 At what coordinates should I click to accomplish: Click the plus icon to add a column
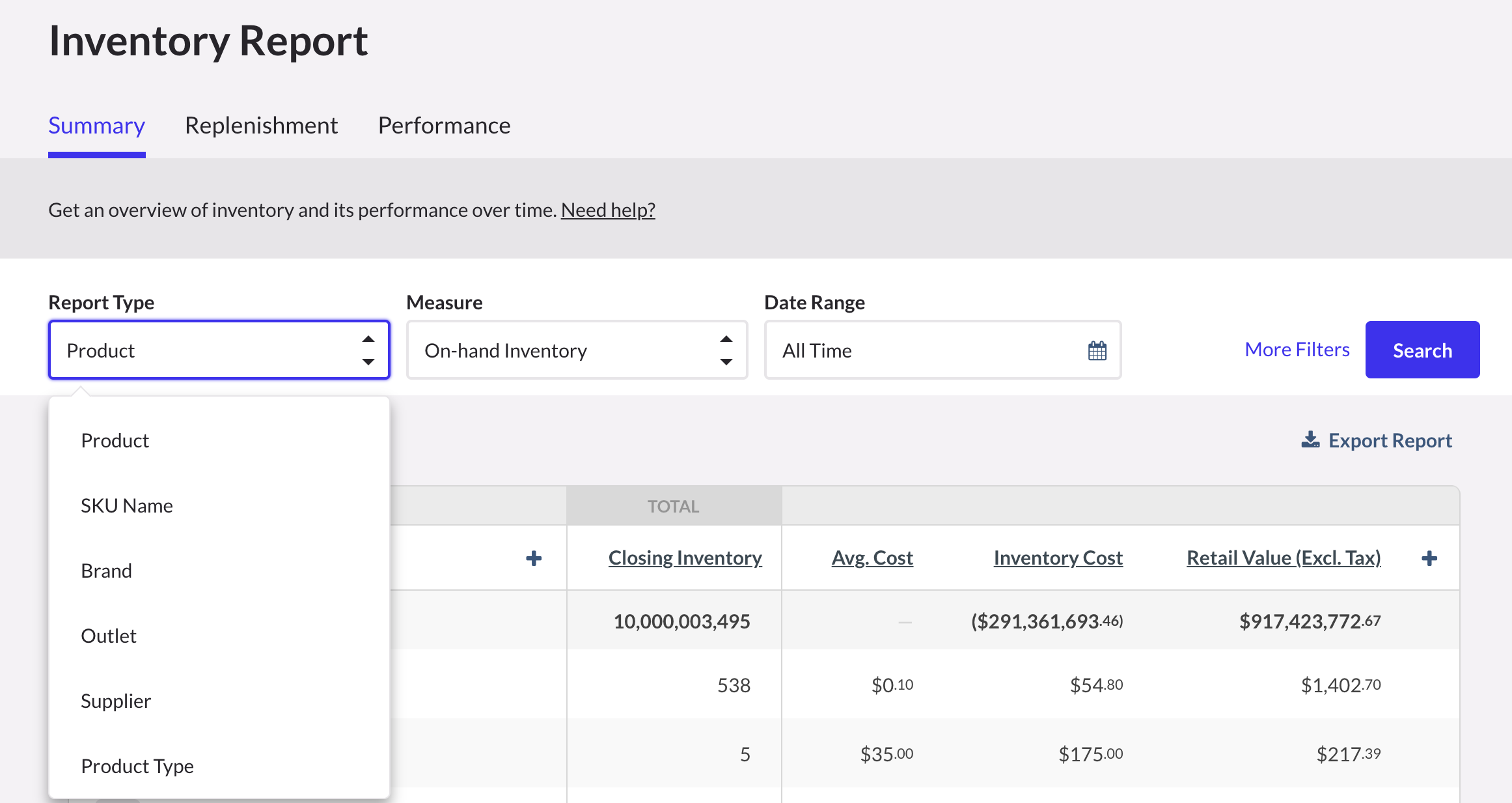(533, 557)
